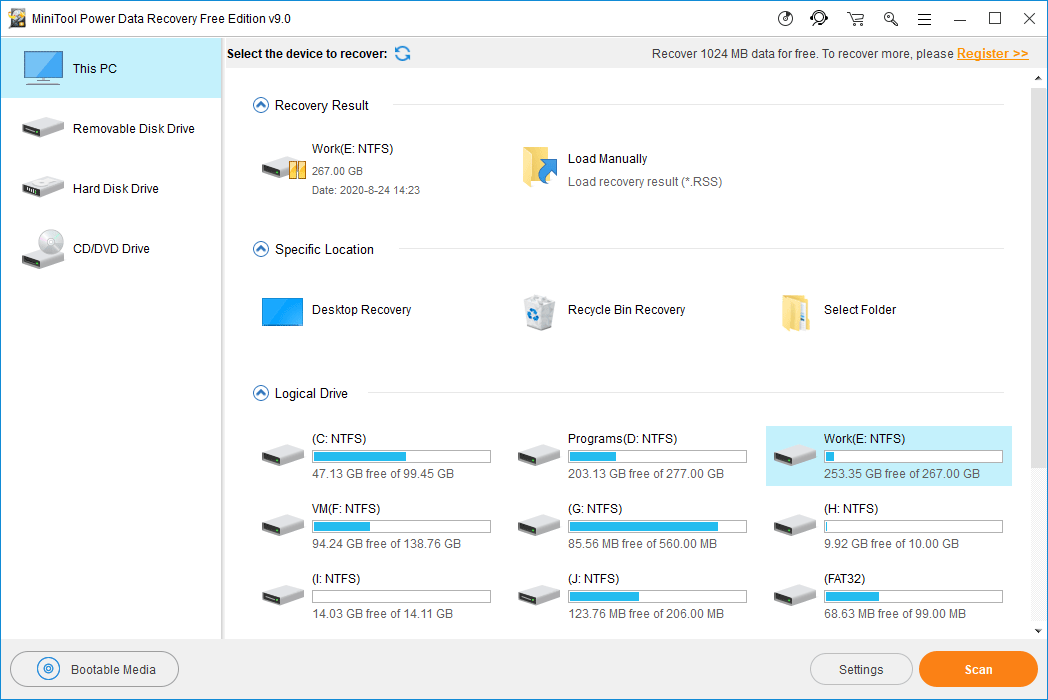Image resolution: width=1048 pixels, height=700 pixels.
Task: Click the disc icon in title bar
Action: pos(785,19)
